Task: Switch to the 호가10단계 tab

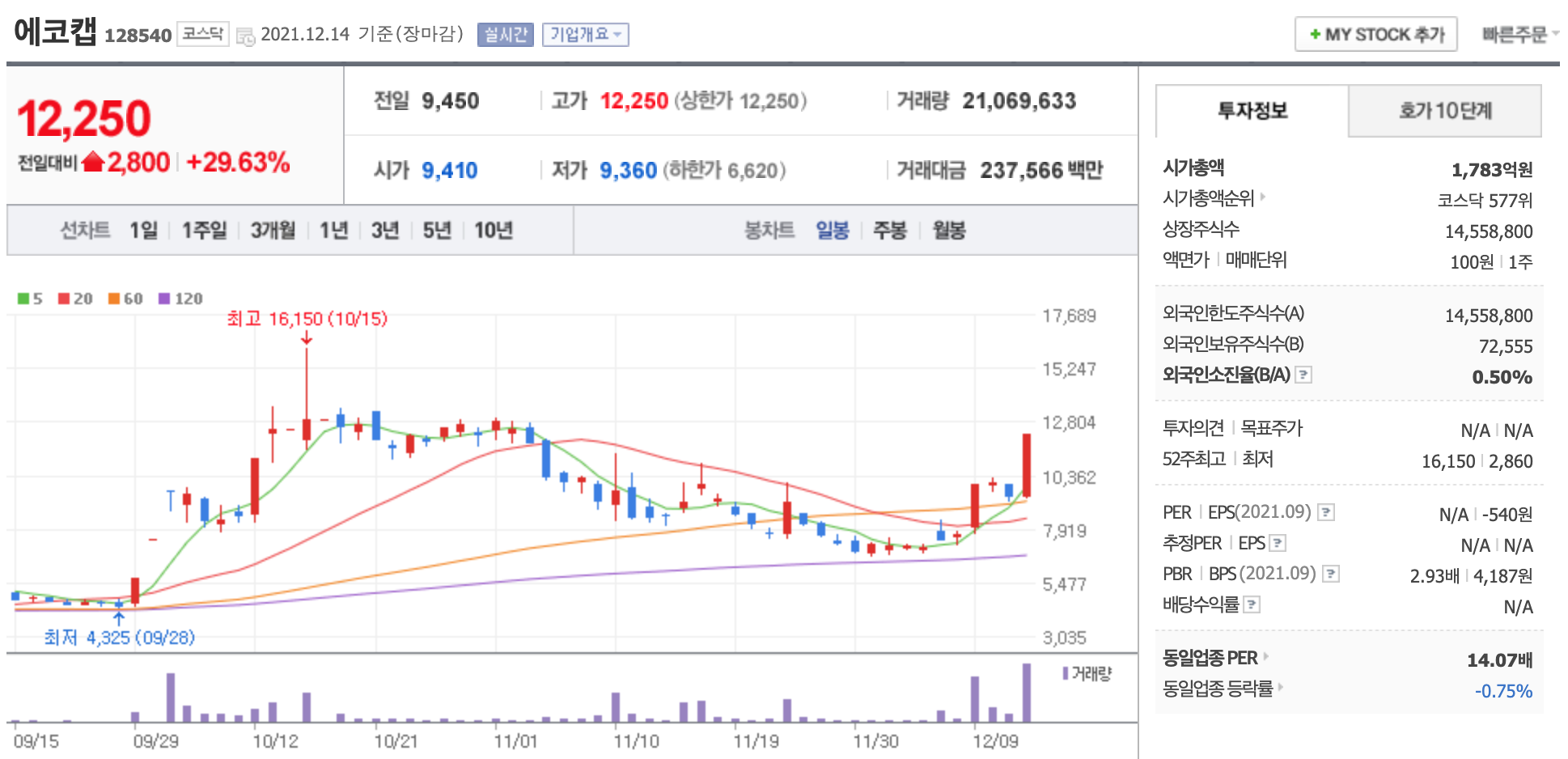Action: 1445,111
